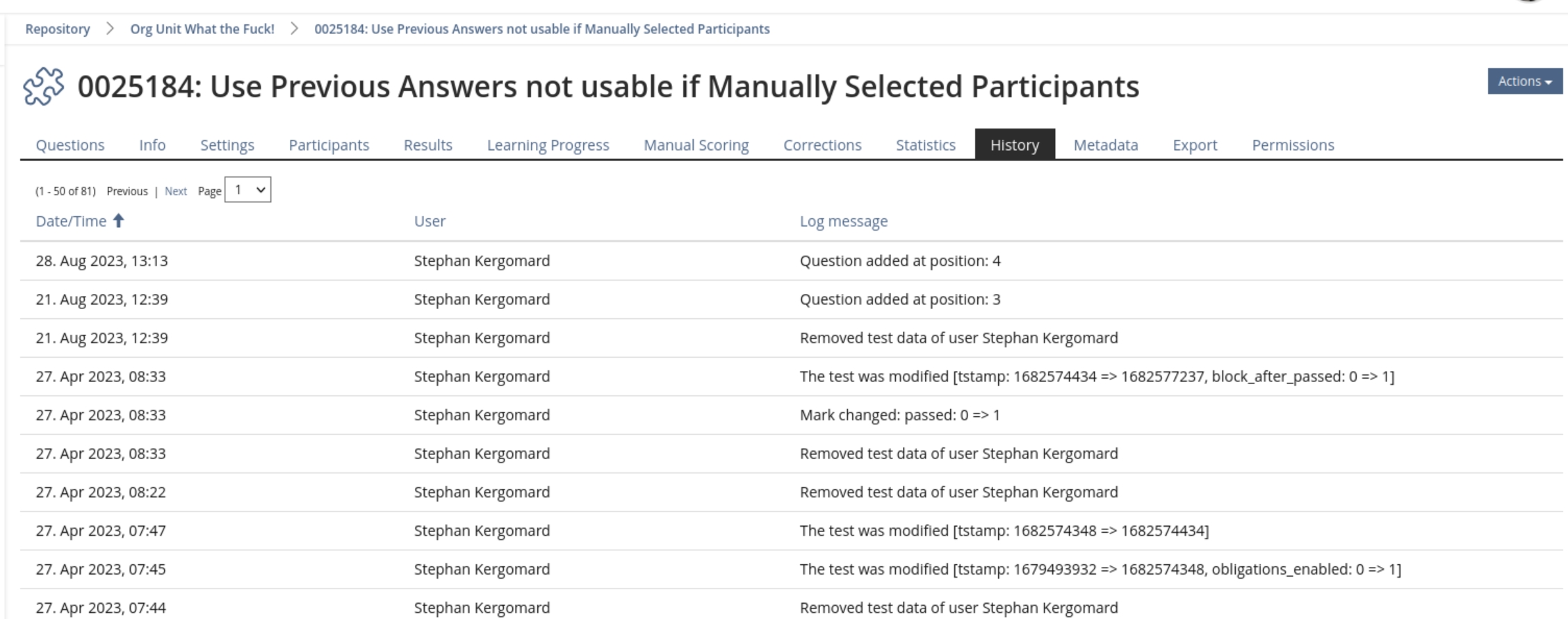1568x619 pixels.
Task: Open the Settings tab
Action: (227, 145)
